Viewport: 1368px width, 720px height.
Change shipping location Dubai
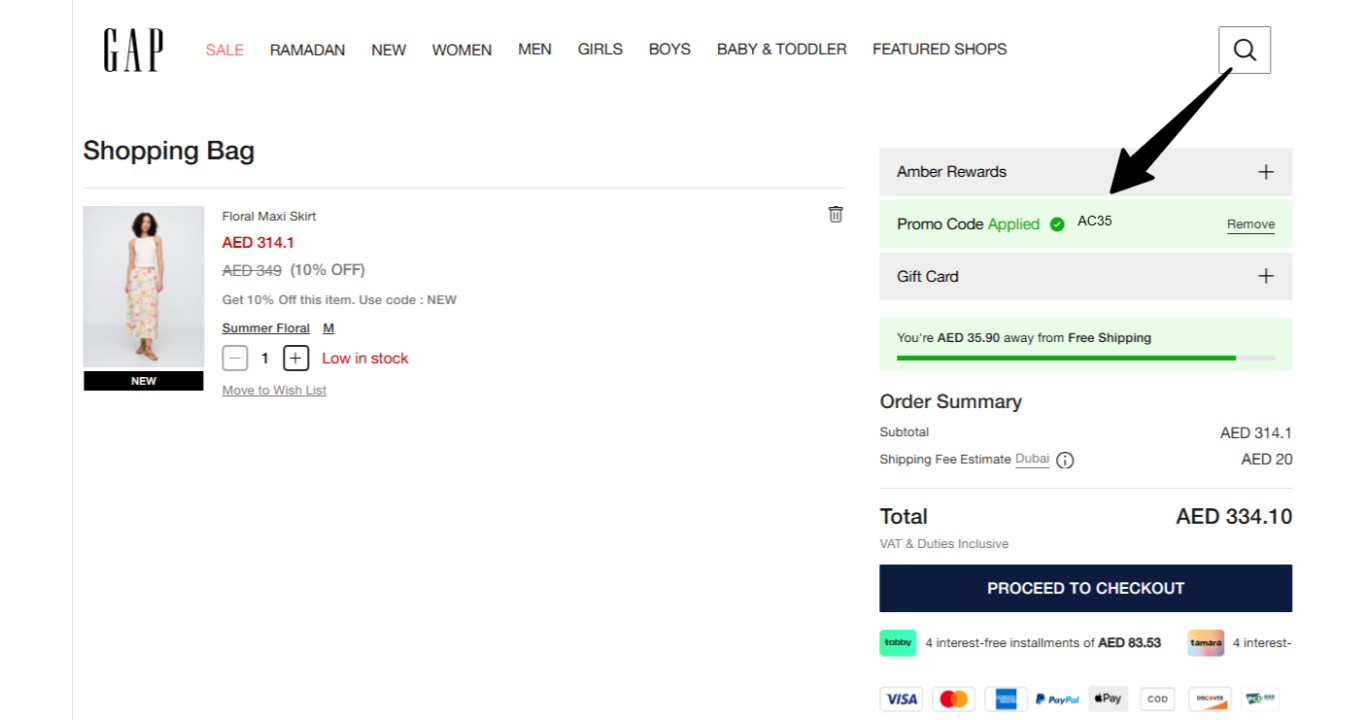click(x=1032, y=459)
